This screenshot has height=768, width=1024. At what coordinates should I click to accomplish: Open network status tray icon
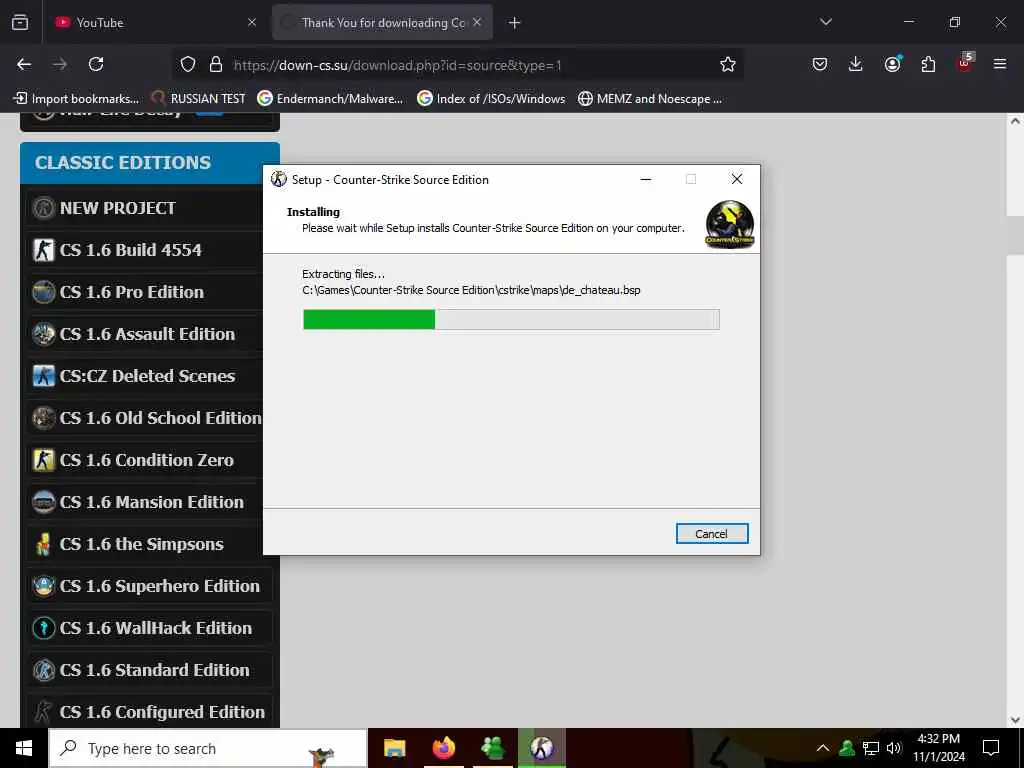click(x=871, y=748)
